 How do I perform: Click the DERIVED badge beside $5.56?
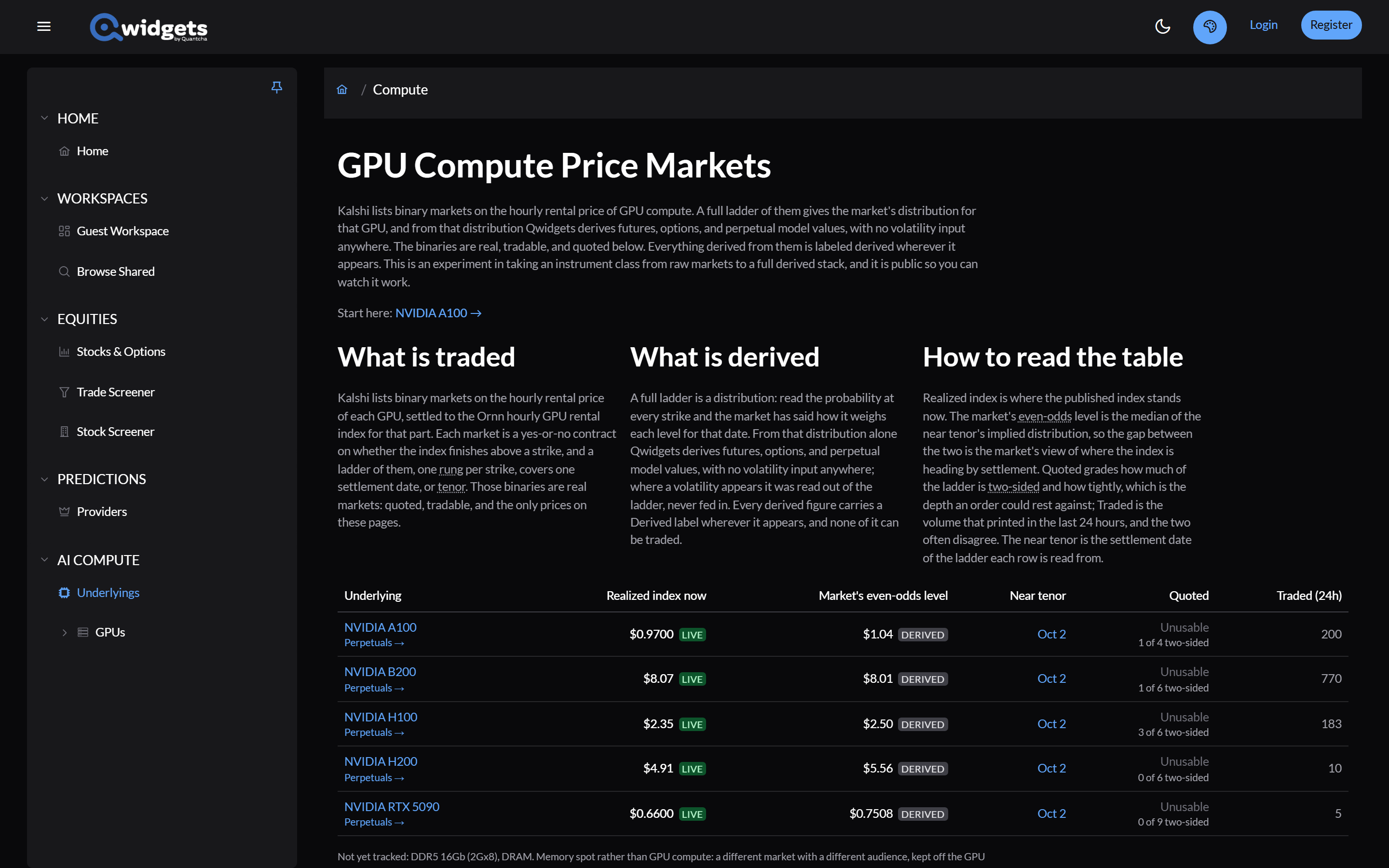[x=922, y=769]
